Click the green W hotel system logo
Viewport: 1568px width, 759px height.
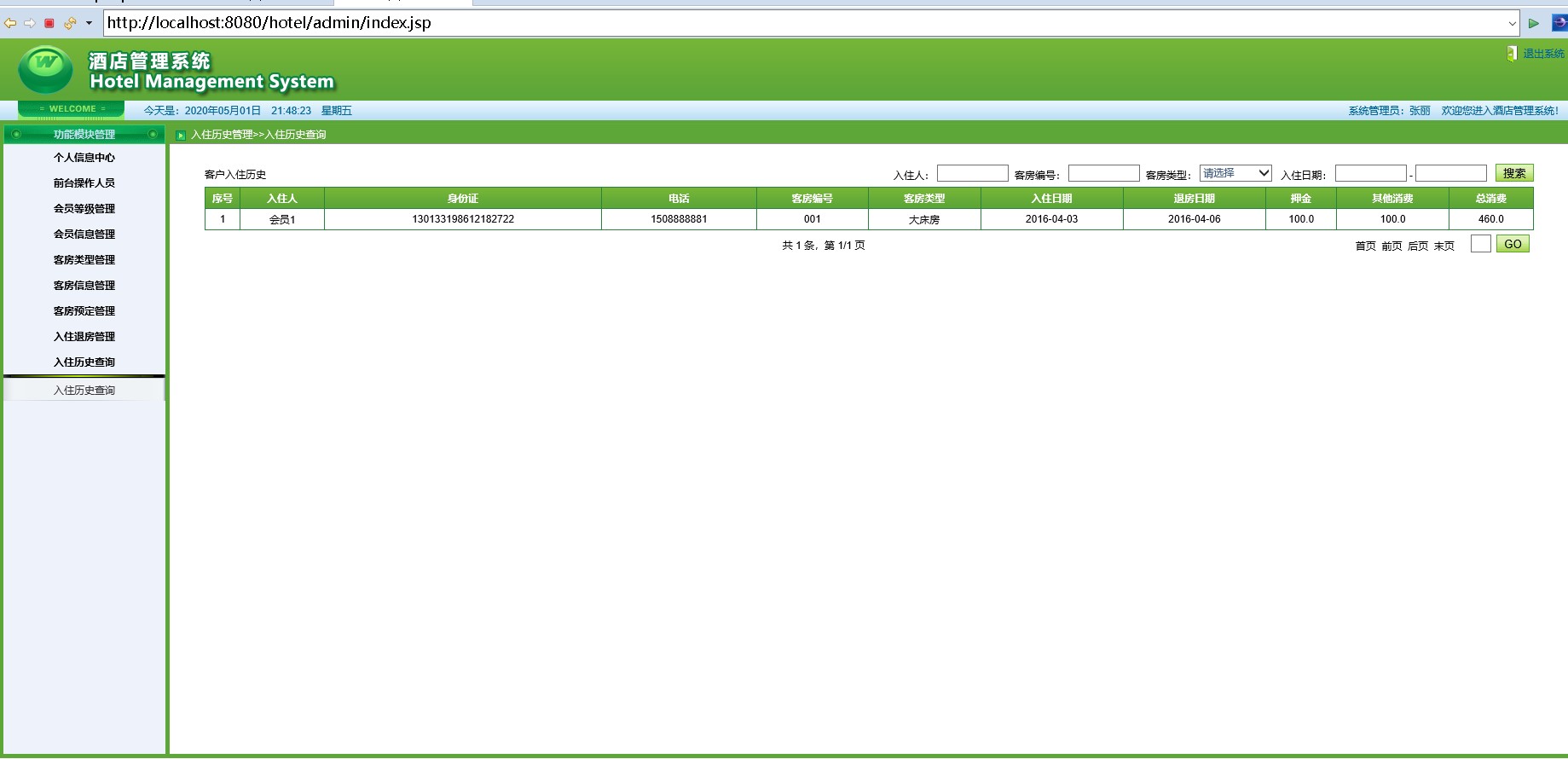coord(45,69)
